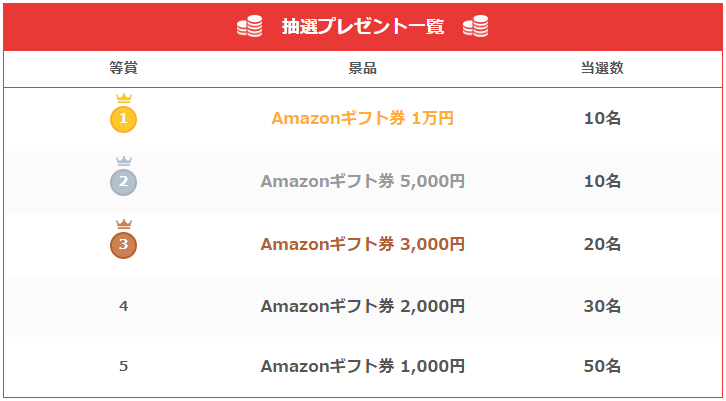Click the 当選数 column header
This screenshot has width=726, height=401.
coord(602,68)
